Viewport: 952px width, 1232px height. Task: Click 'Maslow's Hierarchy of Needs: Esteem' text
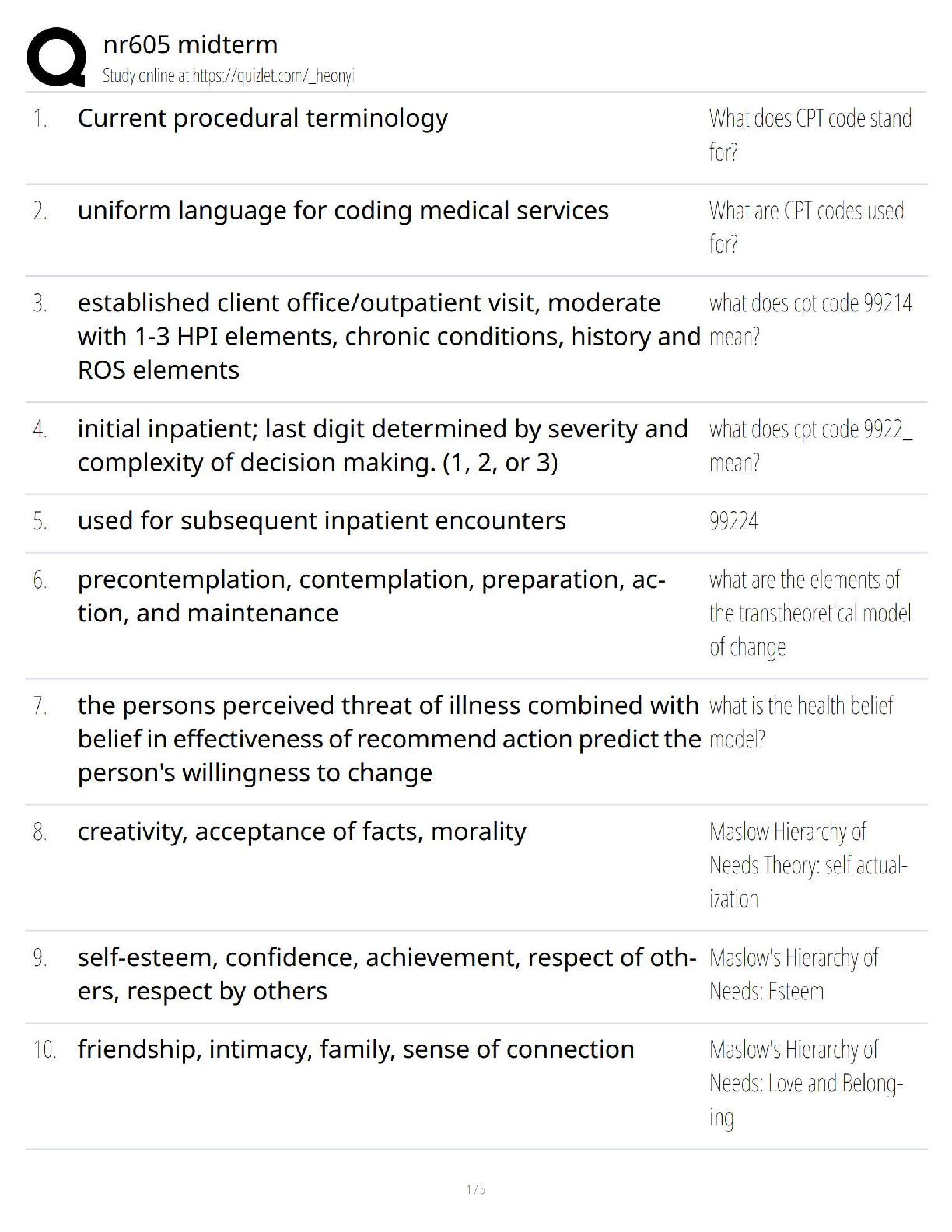(793, 974)
